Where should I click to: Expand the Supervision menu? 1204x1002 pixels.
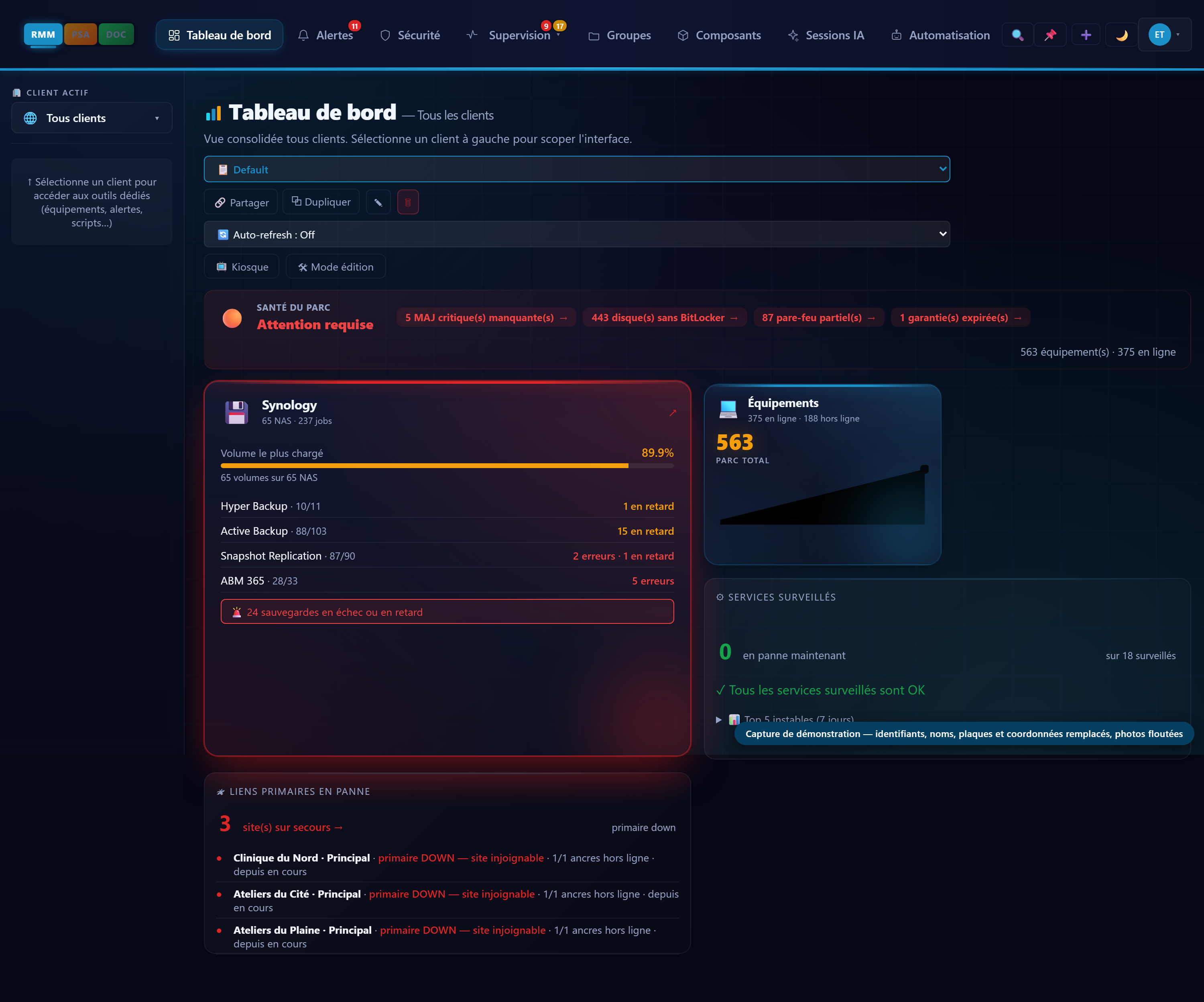coord(514,35)
